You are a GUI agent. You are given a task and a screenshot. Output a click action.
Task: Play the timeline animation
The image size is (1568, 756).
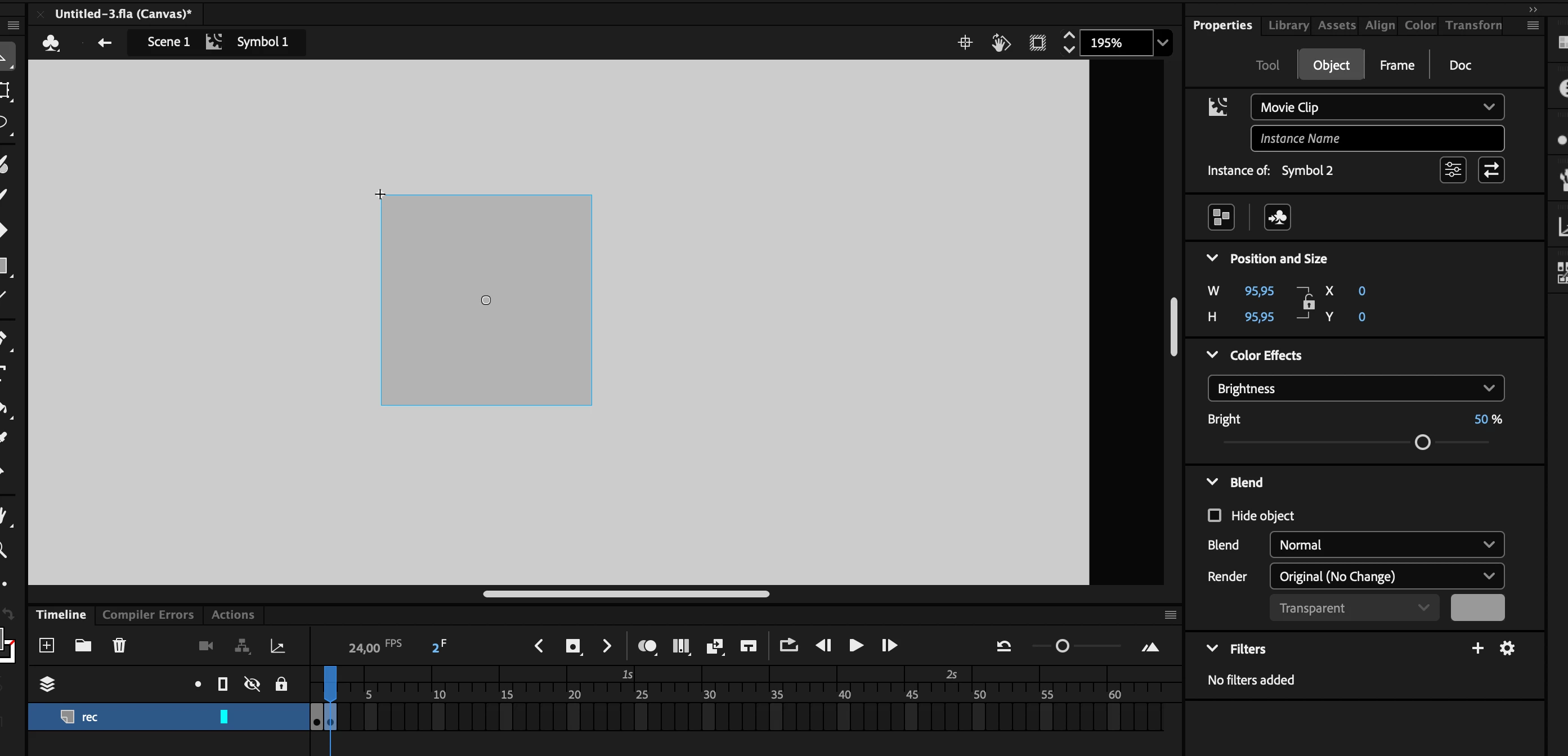855,645
